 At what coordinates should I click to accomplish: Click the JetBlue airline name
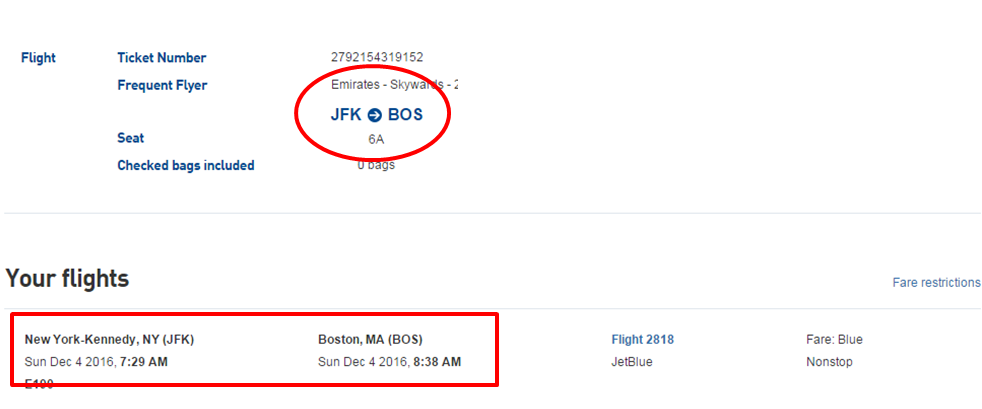632,361
